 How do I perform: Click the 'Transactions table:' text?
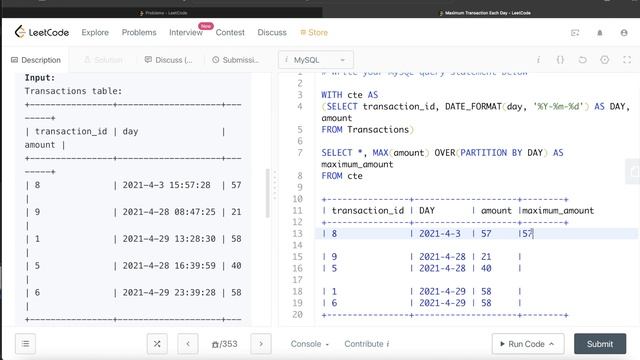tap(73, 91)
